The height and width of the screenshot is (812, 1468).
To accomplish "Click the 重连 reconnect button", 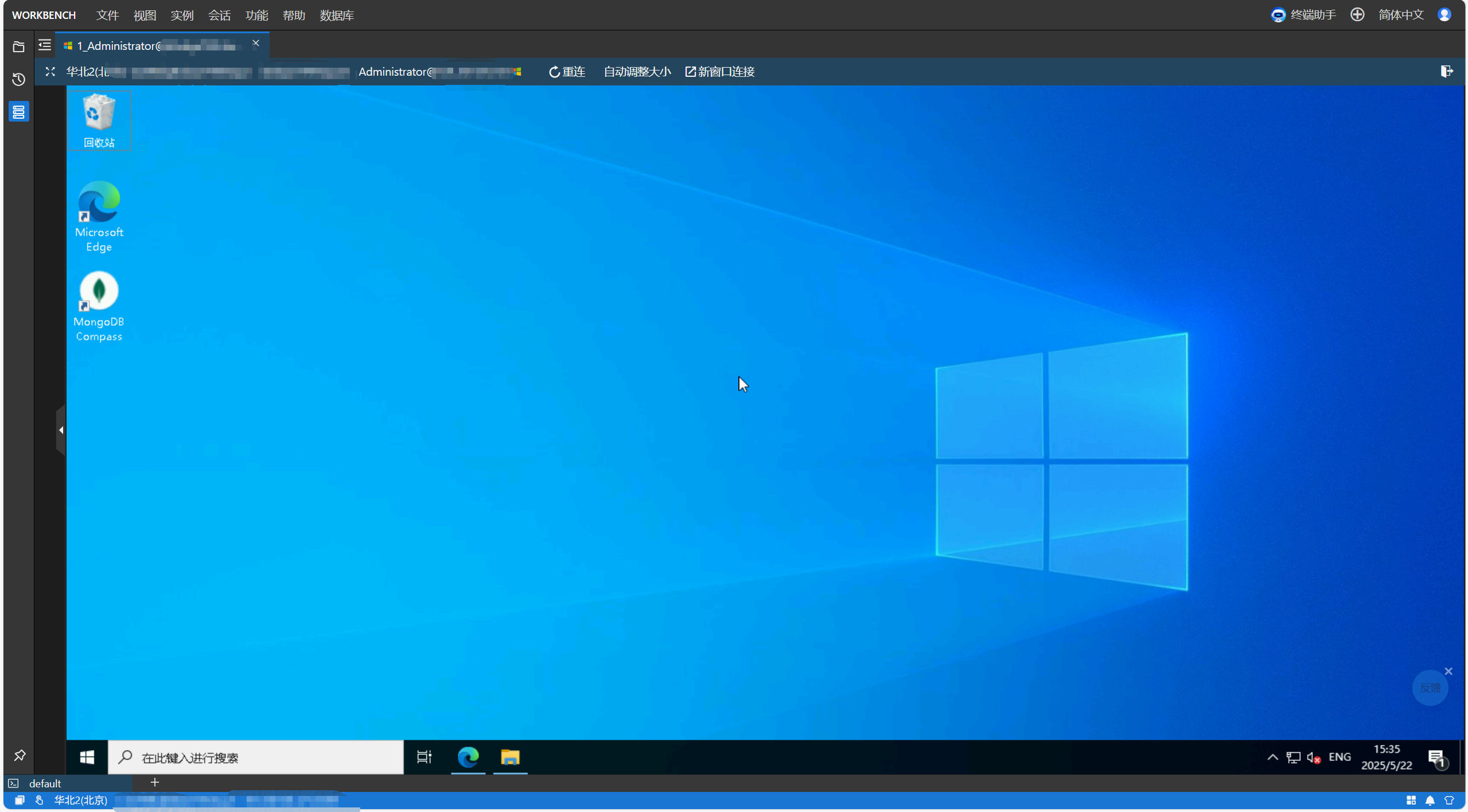I will pyautogui.click(x=567, y=72).
